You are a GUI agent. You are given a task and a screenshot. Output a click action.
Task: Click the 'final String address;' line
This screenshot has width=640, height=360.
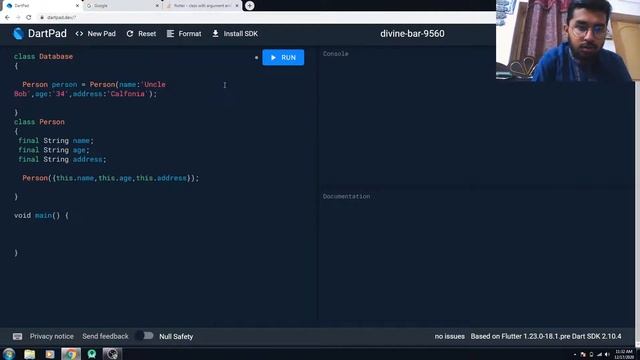coord(62,159)
